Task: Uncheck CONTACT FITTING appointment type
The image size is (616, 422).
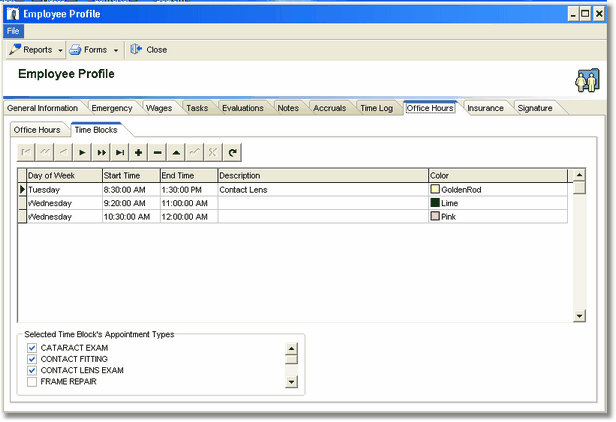Action: pos(32,359)
